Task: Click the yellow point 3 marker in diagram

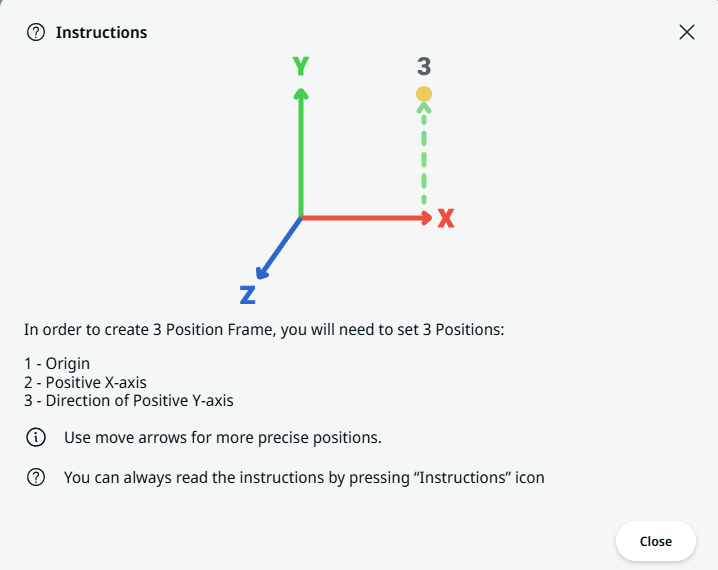Action: point(424,95)
